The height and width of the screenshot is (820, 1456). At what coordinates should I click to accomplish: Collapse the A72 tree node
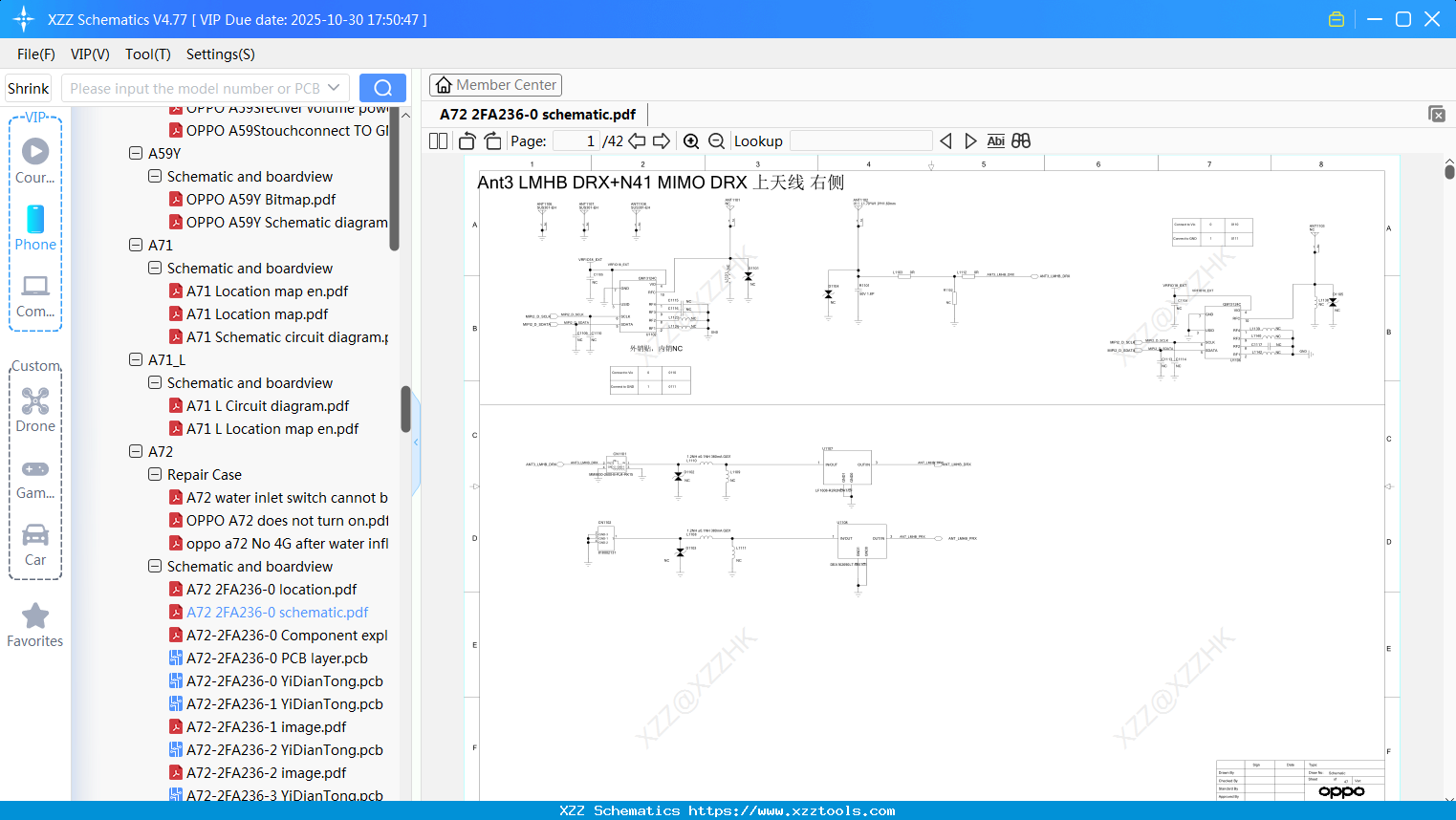click(x=135, y=451)
